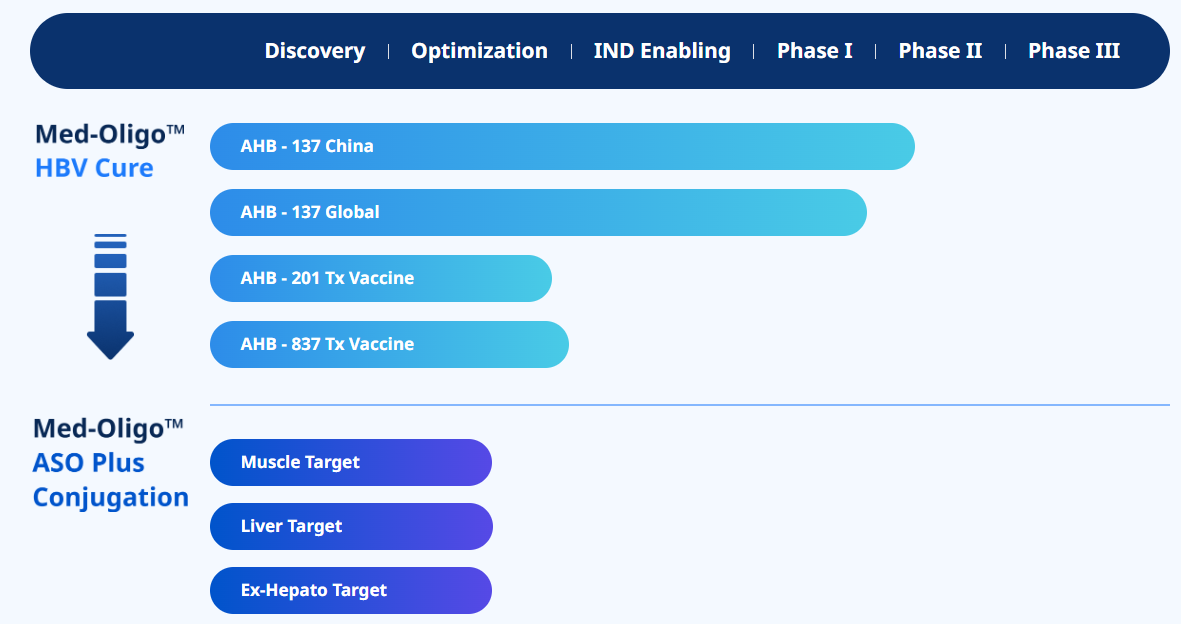Select the AHB - 201 Tx Vaccine bar

[380, 278]
